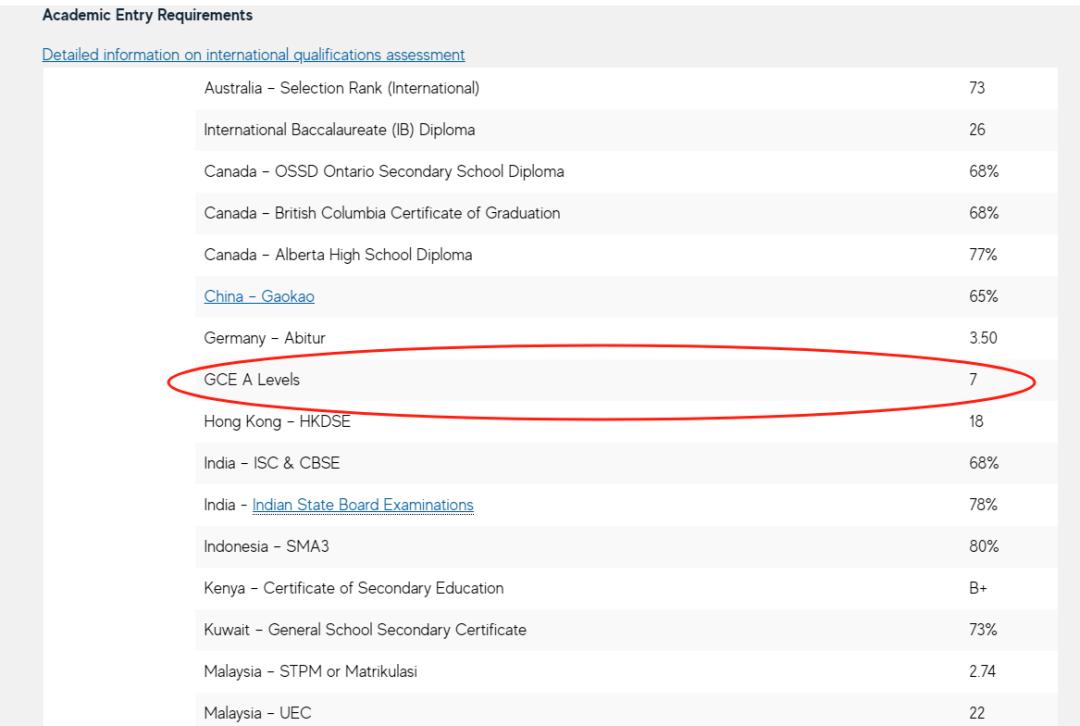Click the Kuwait General School Secondary Certificate row
Image resolution: width=1080 pixels, height=726 pixels.
(365, 630)
